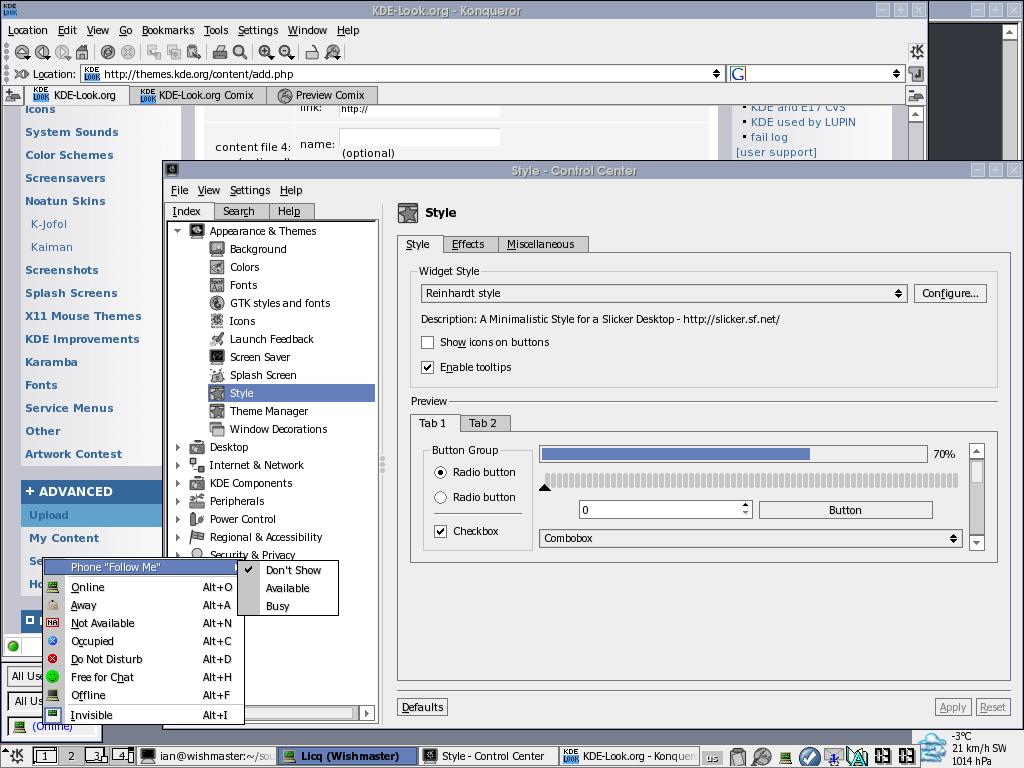Select first Radio button in preview
The width and height of the screenshot is (1024, 768).
(441, 472)
